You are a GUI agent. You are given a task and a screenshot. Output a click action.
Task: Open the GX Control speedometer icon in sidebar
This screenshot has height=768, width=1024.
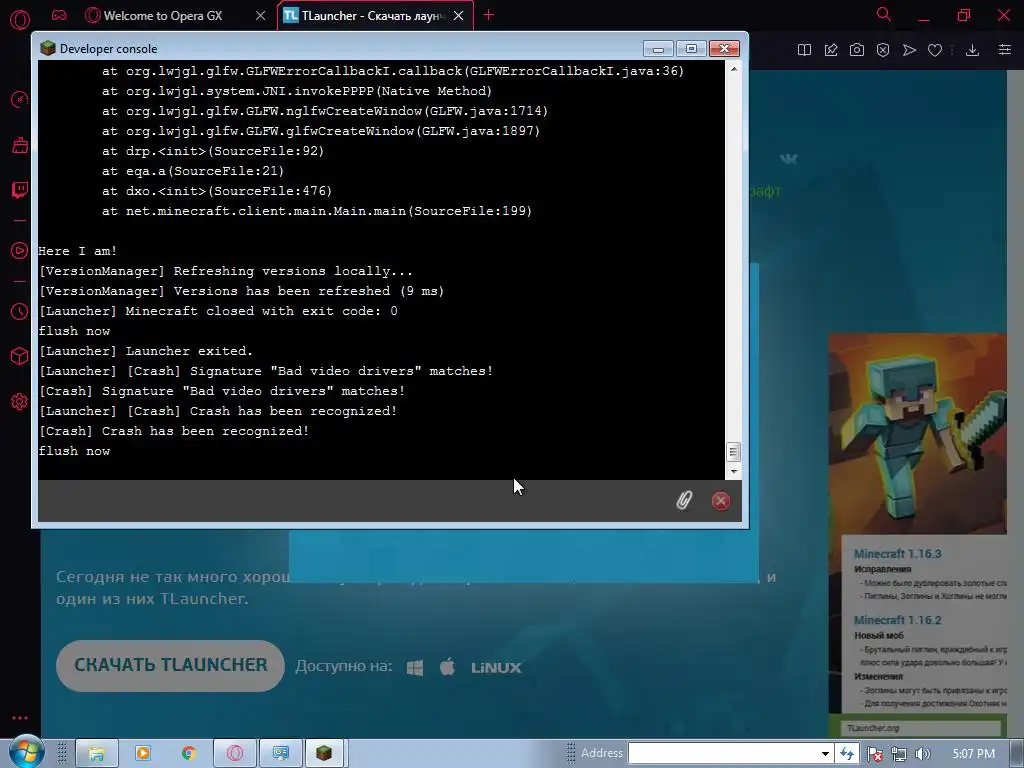(20, 99)
